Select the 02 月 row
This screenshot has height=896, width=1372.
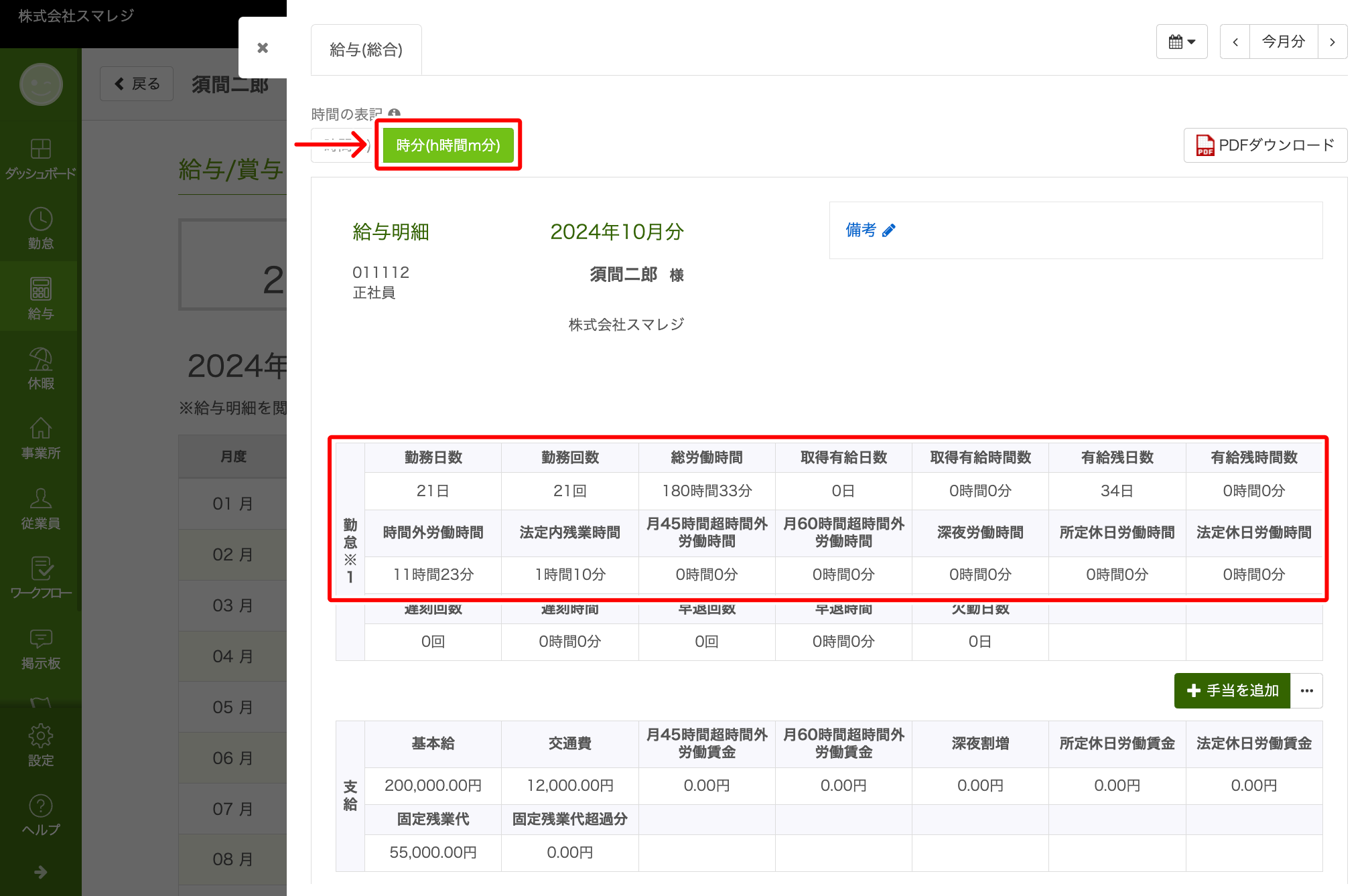point(232,554)
